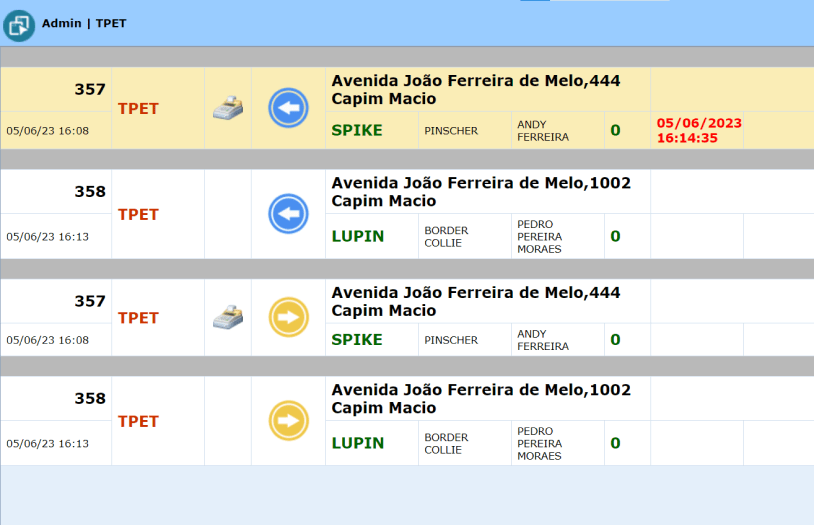This screenshot has width=814, height=525.
Task: Click cash register icon beside the yellow arrow
Action: pyautogui.click(x=228, y=318)
